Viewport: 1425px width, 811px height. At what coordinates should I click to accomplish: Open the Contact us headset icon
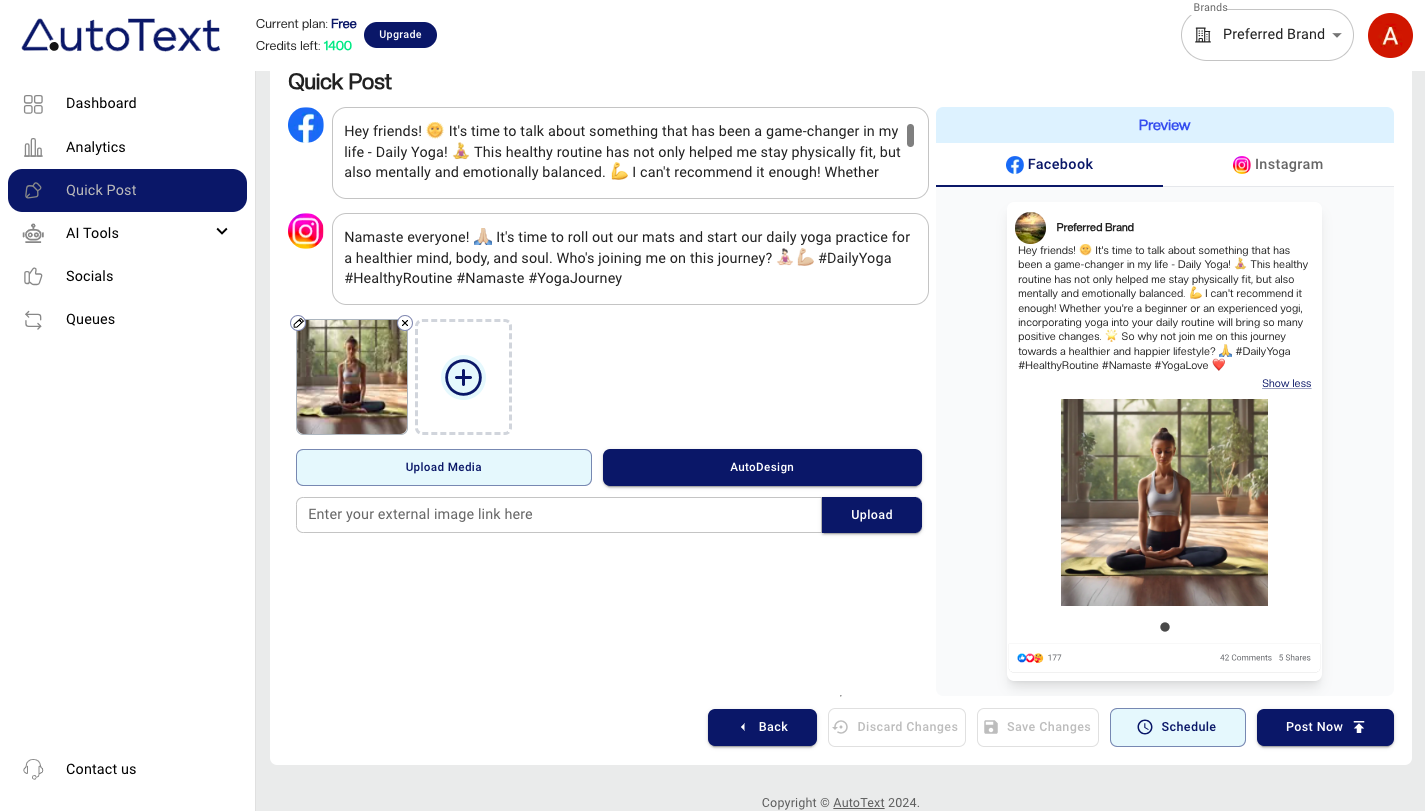pyautogui.click(x=33, y=769)
